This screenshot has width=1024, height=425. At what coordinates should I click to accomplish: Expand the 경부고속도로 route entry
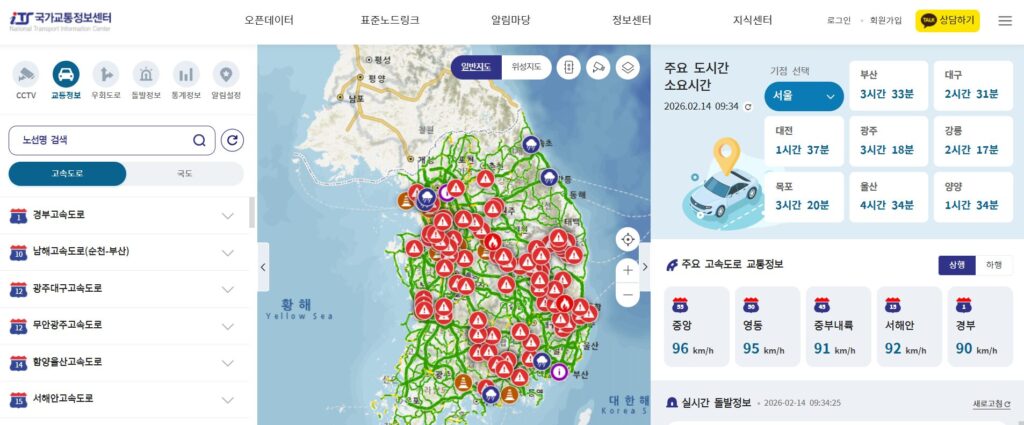(x=125, y=215)
